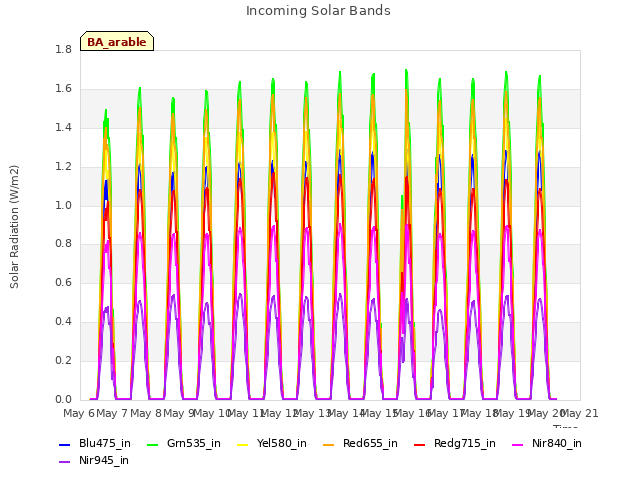Click the May 6 x-axis date label

coord(79,413)
